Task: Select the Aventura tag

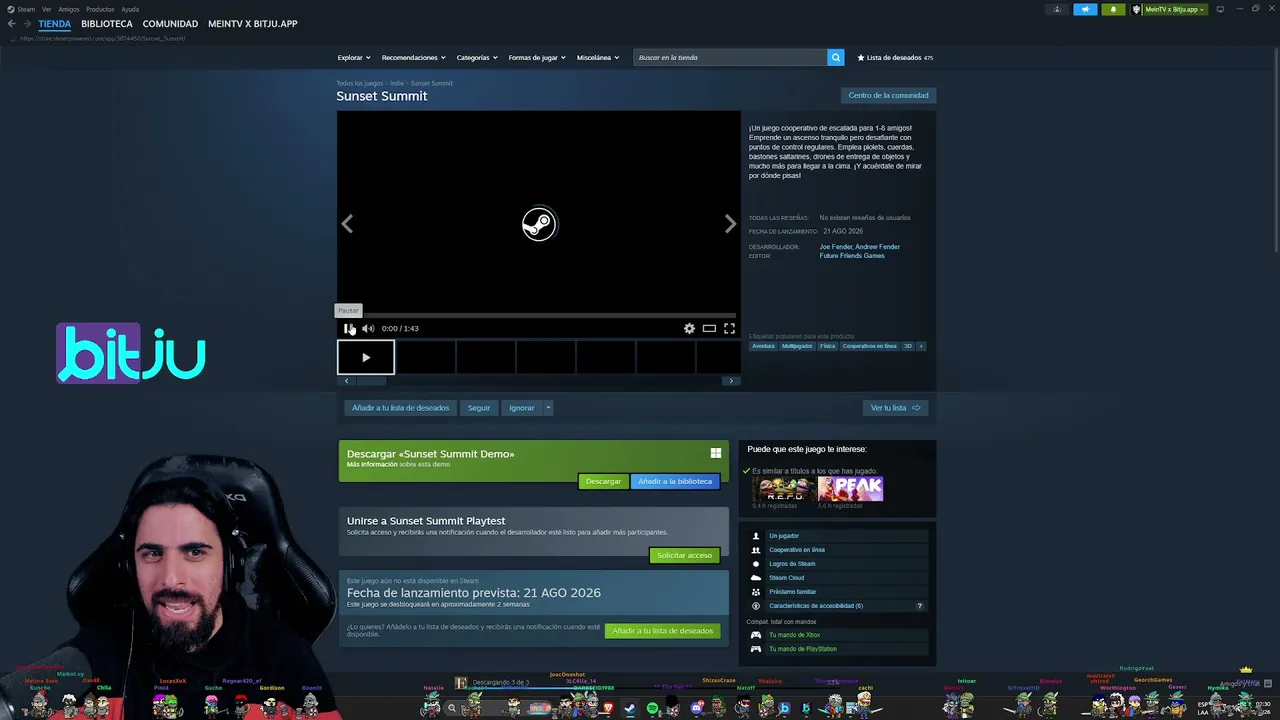Action: [x=763, y=346]
